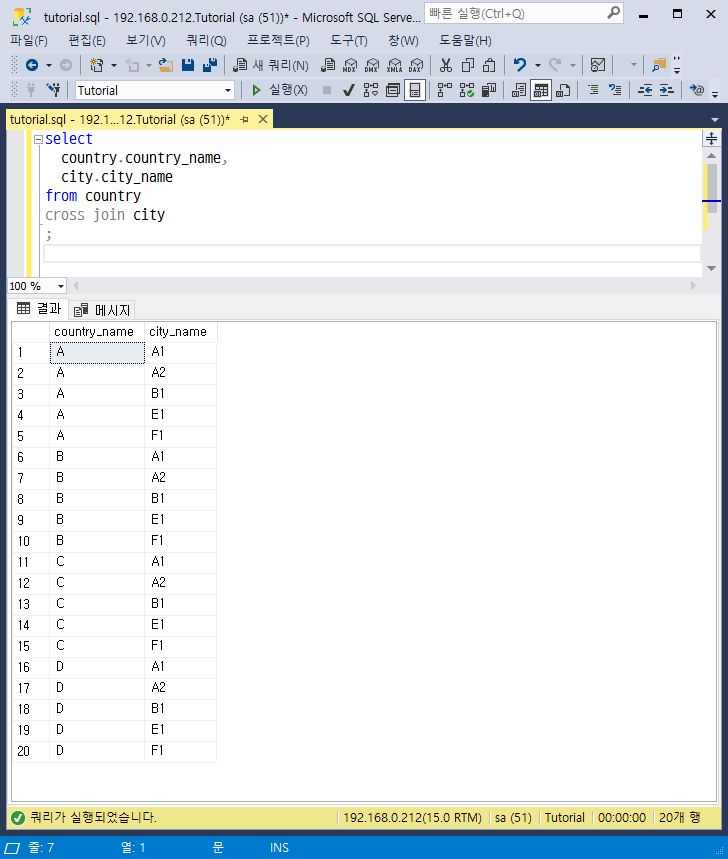Viewport: 728px width, 859px height.
Task: Click the Parse checkmark icon
Action: tap(348, 90)
